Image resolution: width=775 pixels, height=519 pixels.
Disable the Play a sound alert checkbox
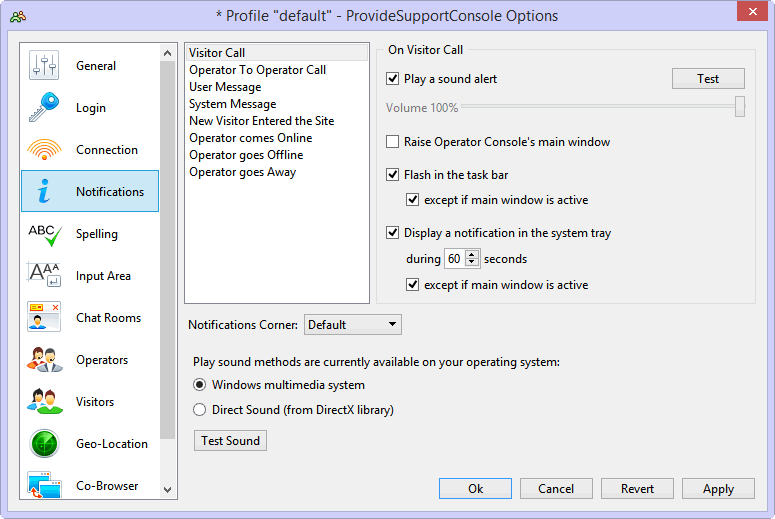point(392,79)
